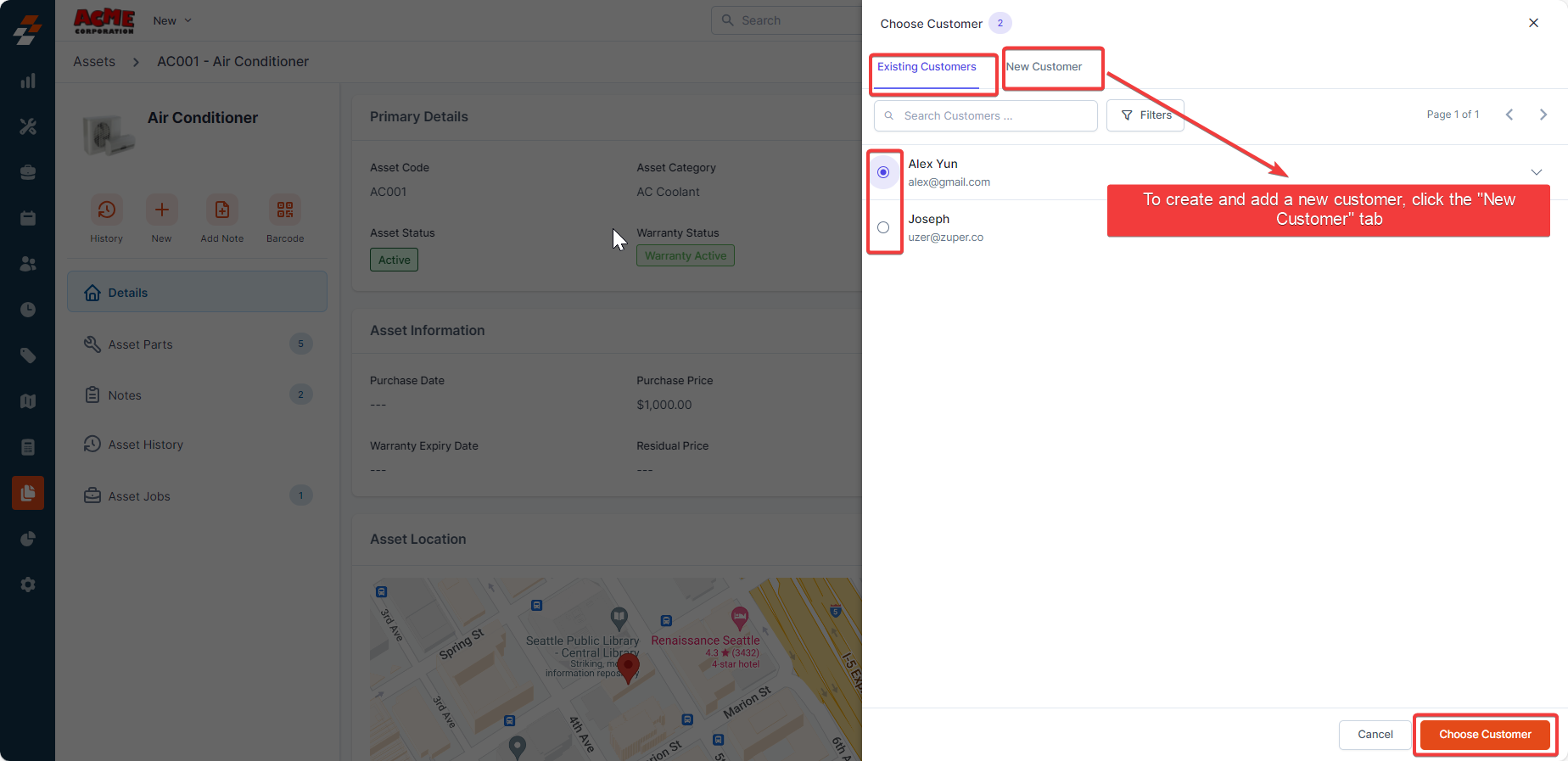Switch to the New Customer tab
The height and width of the screenshot is (761, 1568).
[x=1044, y=67]
